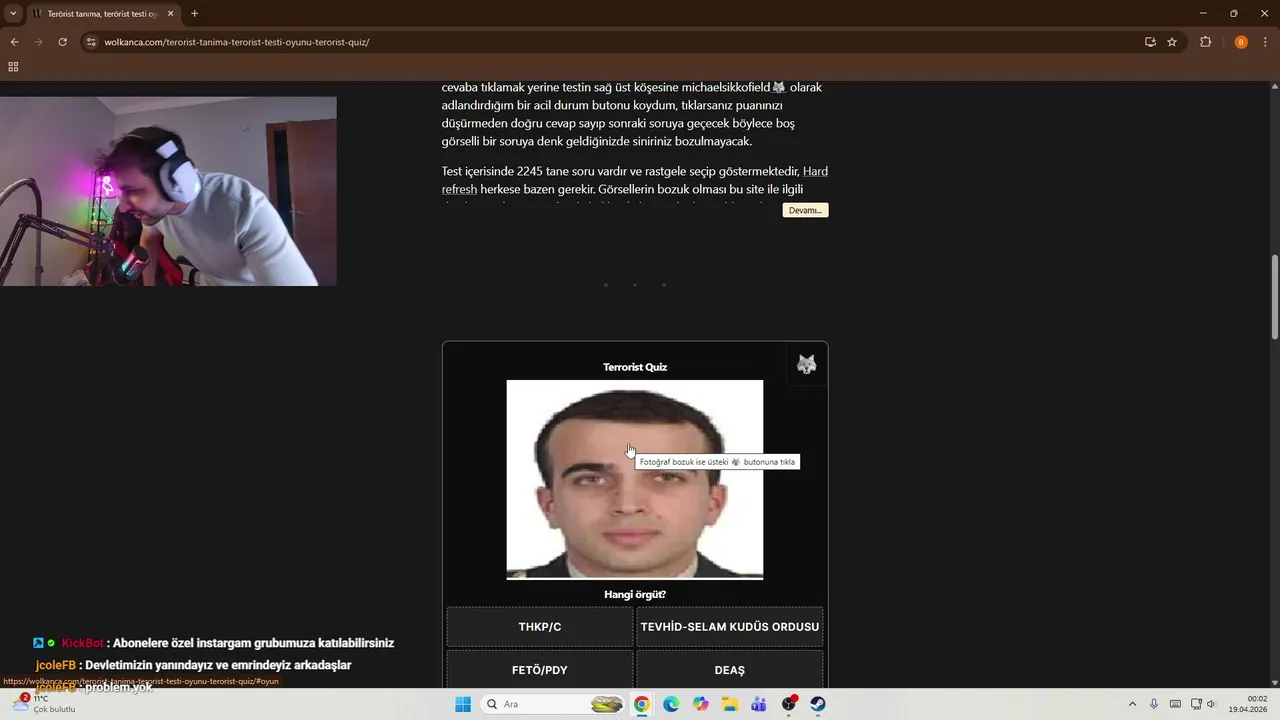Expand the tab search dropdown
The height and width of the screenshot is (720, 1280).
coord(13,14)
